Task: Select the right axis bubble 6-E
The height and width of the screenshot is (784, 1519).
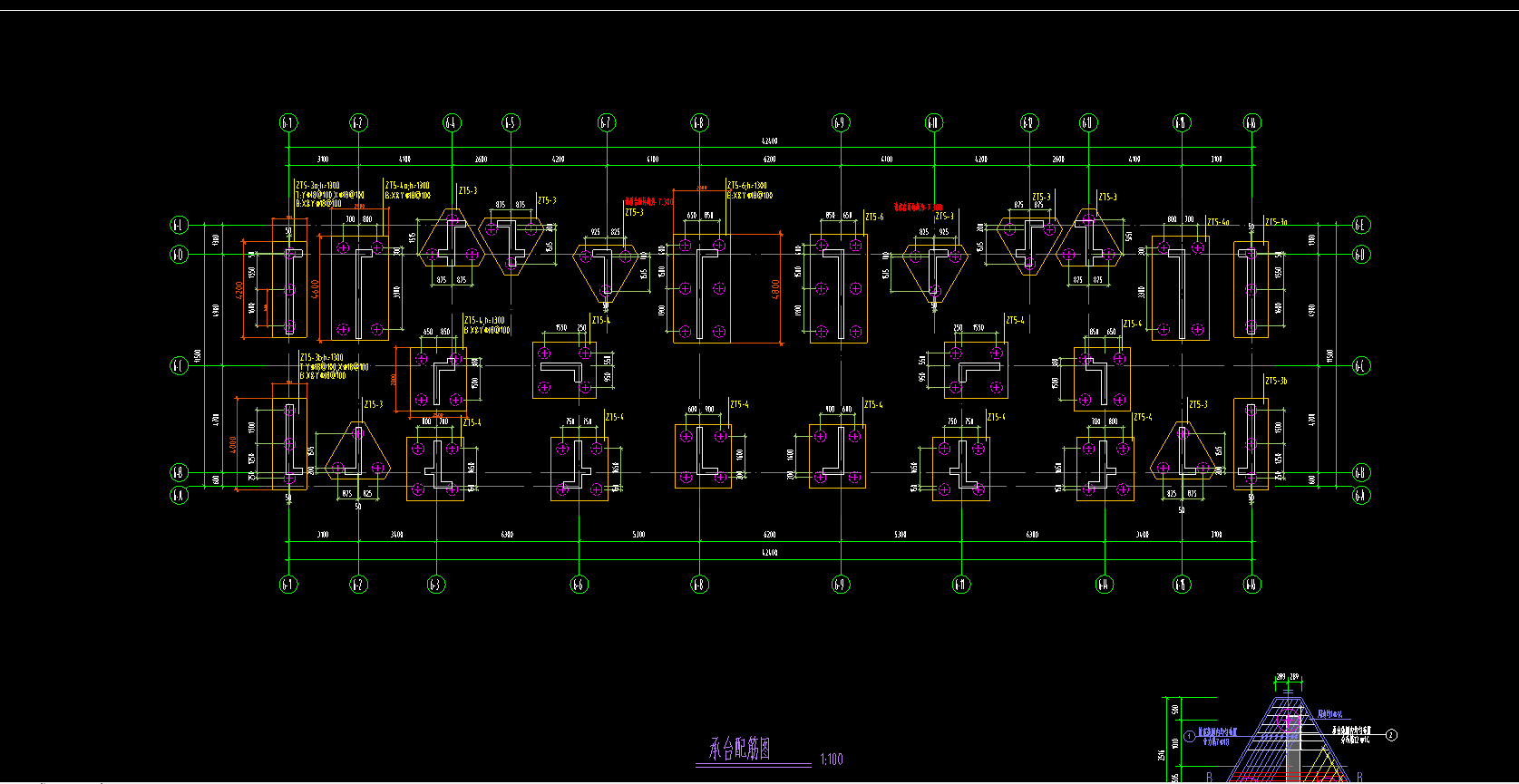Action: pyautogui.click(x=1360, y=225)
